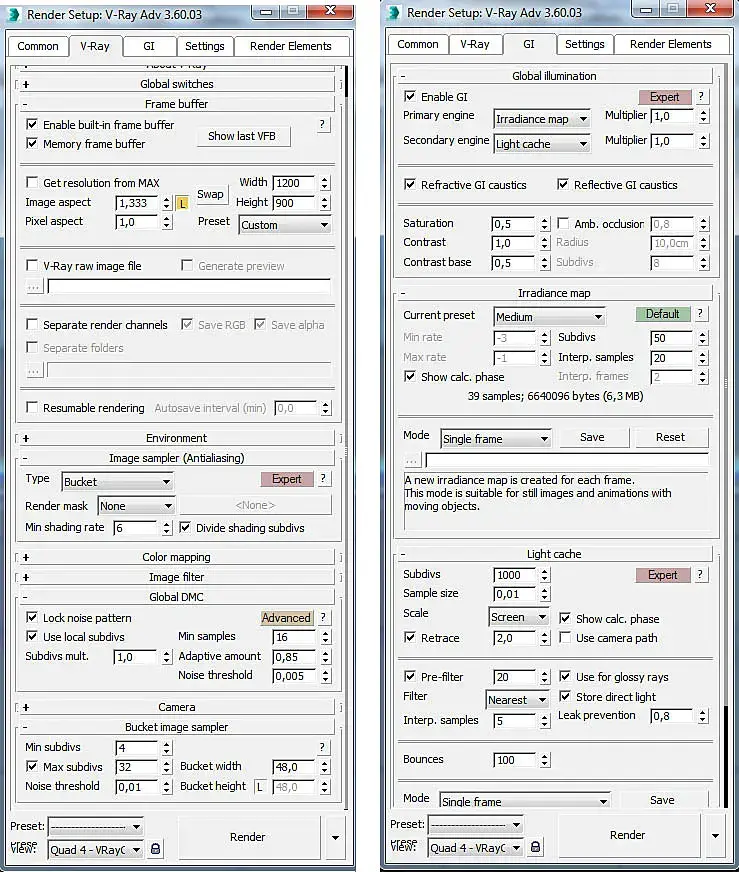739x872 pixels.
Task: Browse for irradiance map file path
Action: tap(411, 460)
